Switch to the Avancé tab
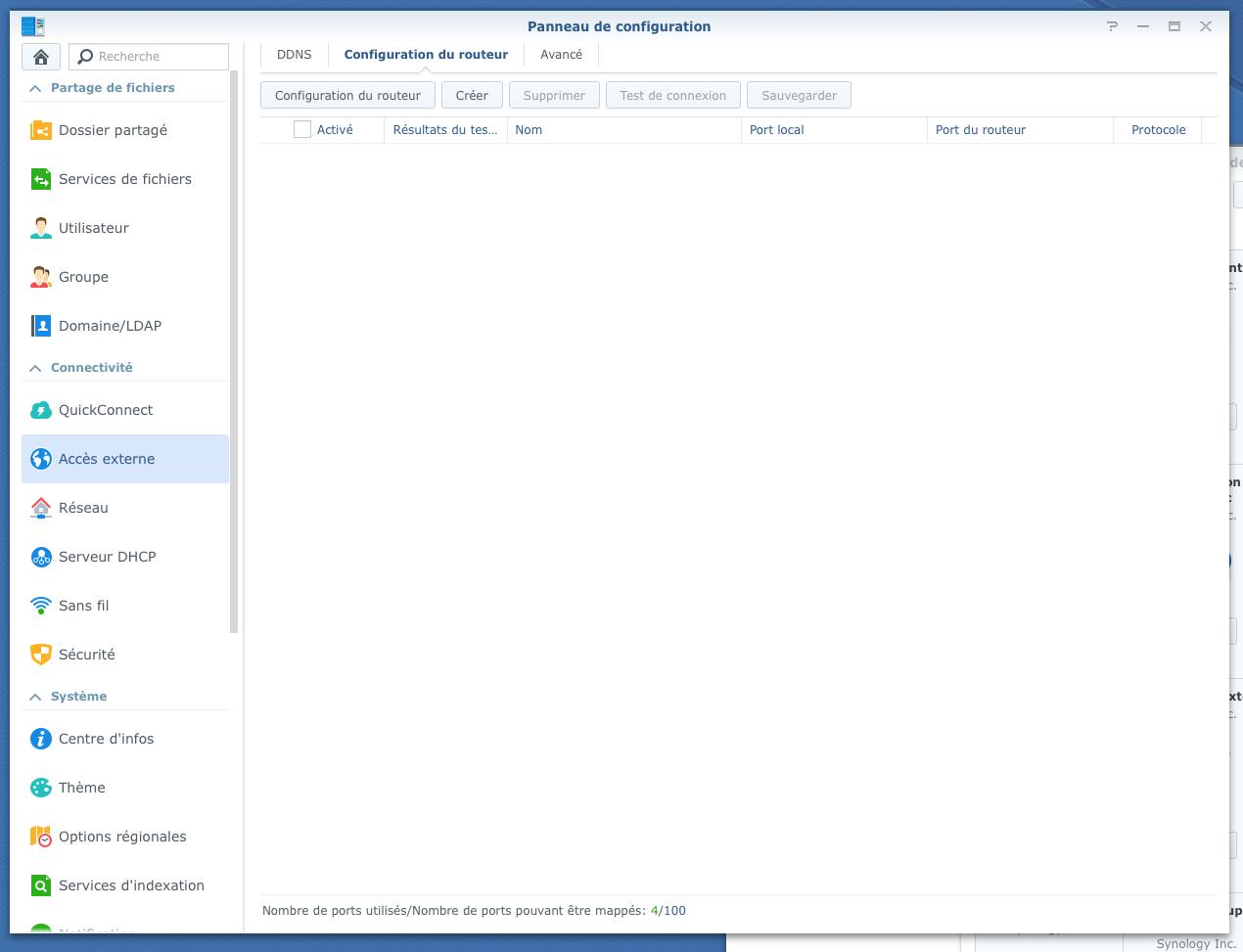 pos(561,55)
